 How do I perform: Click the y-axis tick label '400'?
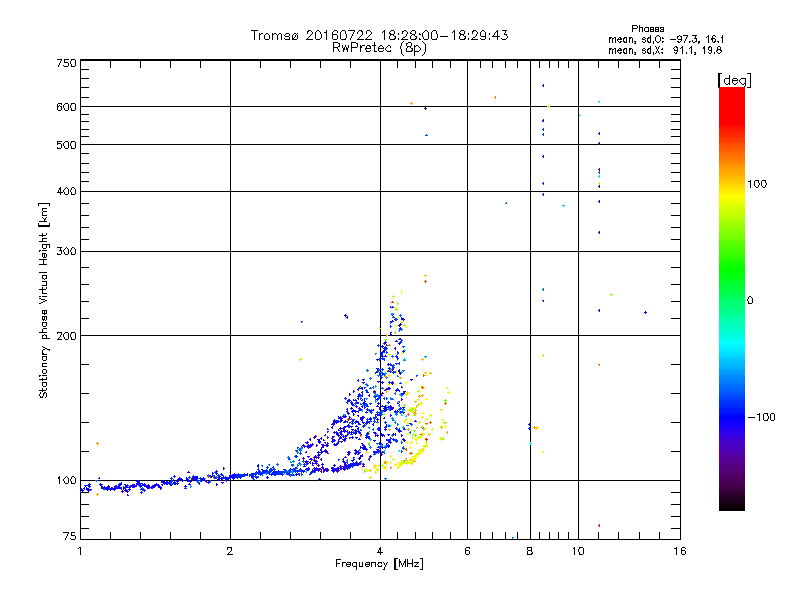66,191
